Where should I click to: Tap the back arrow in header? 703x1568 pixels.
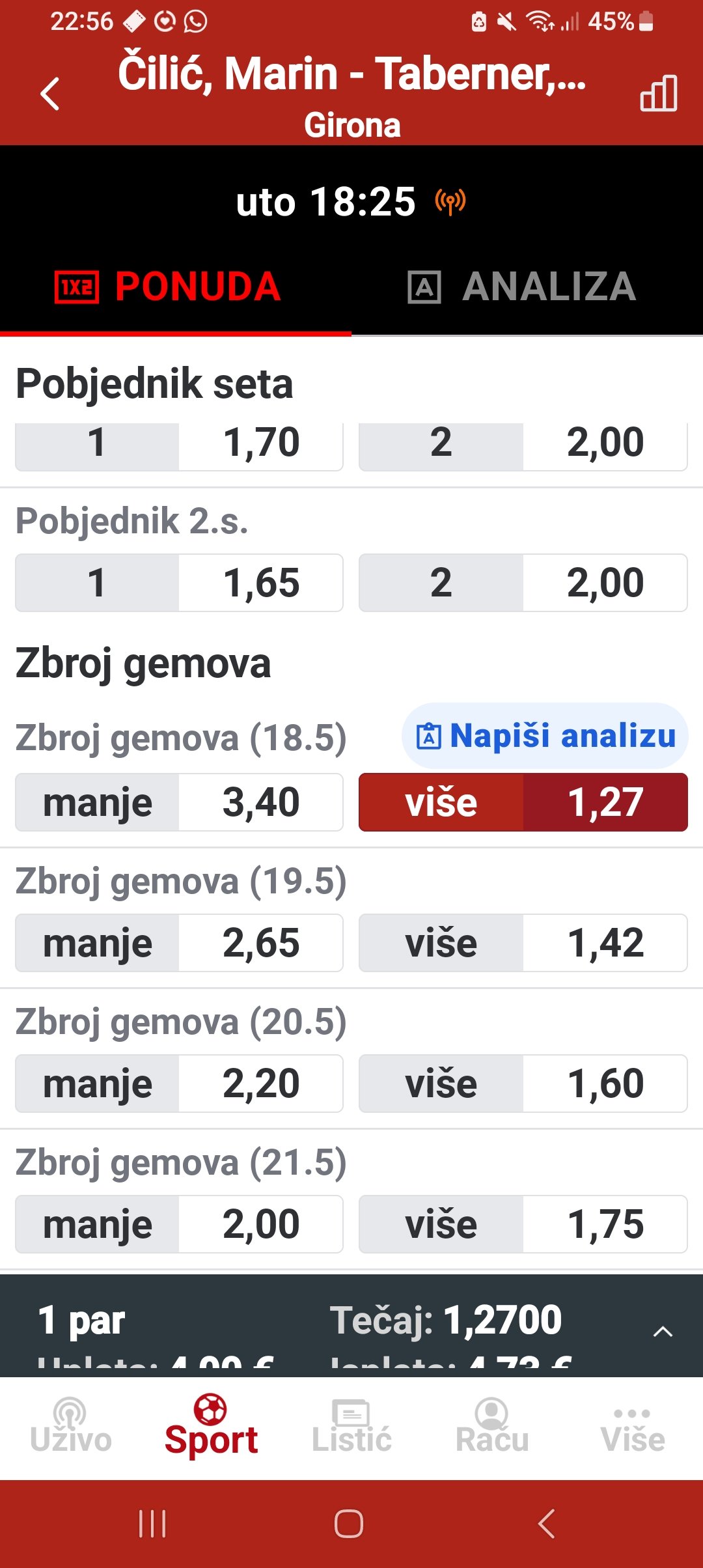click(50, 94)
